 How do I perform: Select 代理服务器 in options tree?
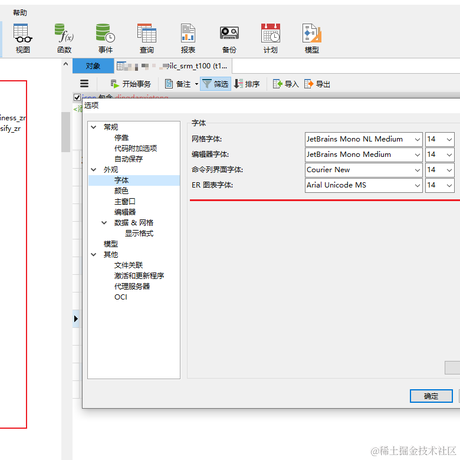132,286
